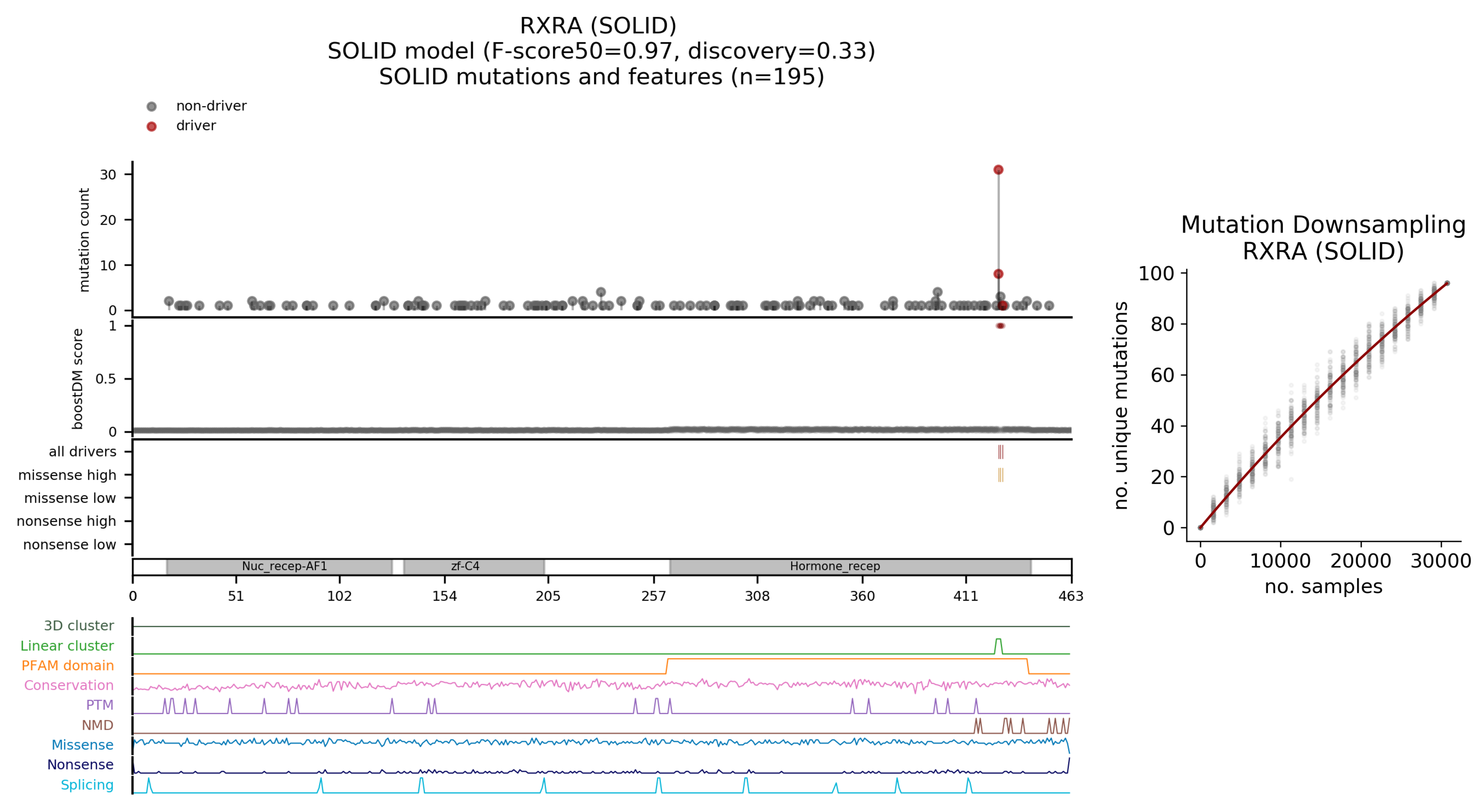Image resolution: width=1484 pixels, height=812 pixels.
Task: Click the red driver legend marker
Action: 152,126
